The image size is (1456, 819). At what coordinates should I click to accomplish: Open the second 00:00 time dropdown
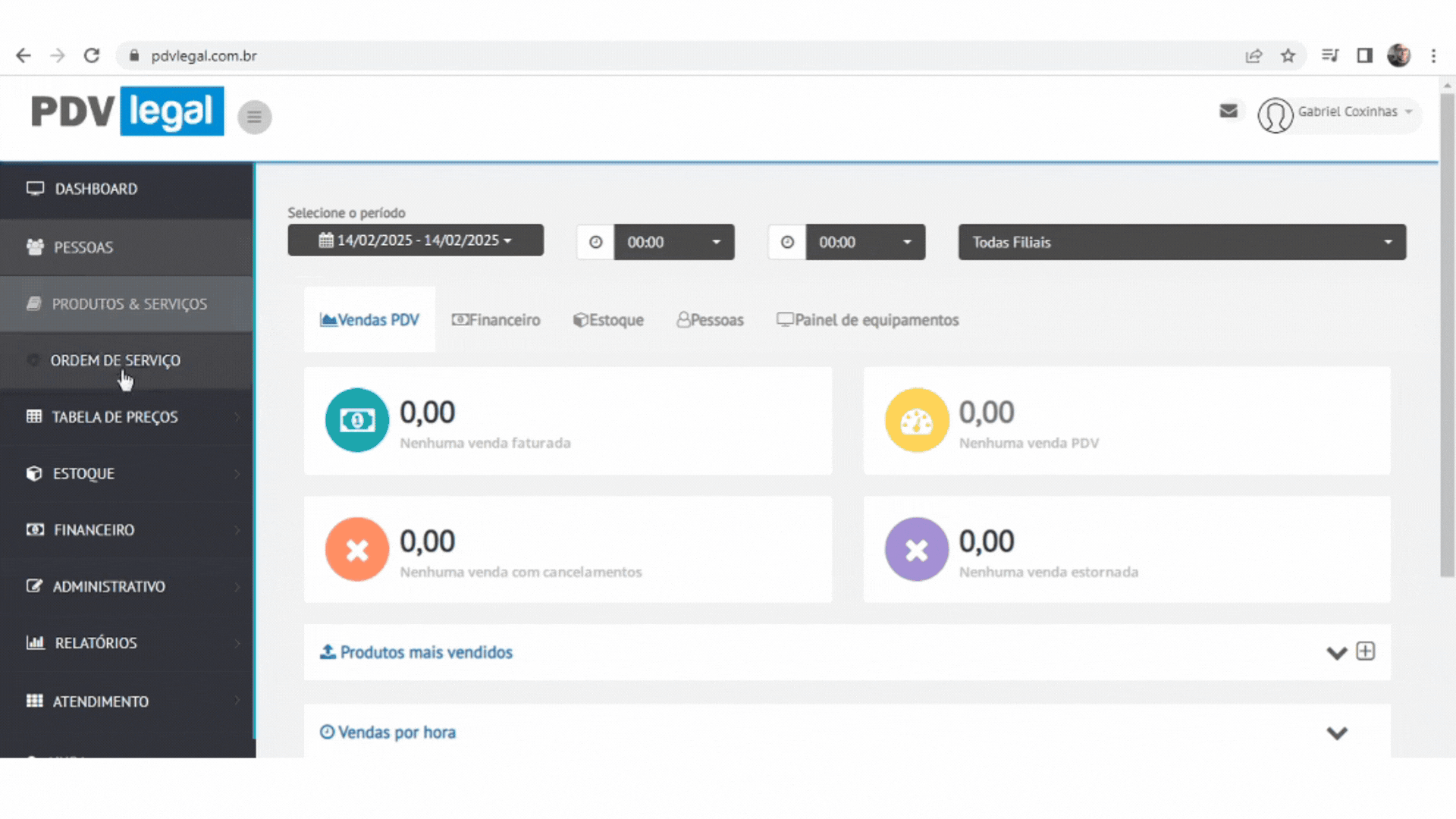(864, 242)
